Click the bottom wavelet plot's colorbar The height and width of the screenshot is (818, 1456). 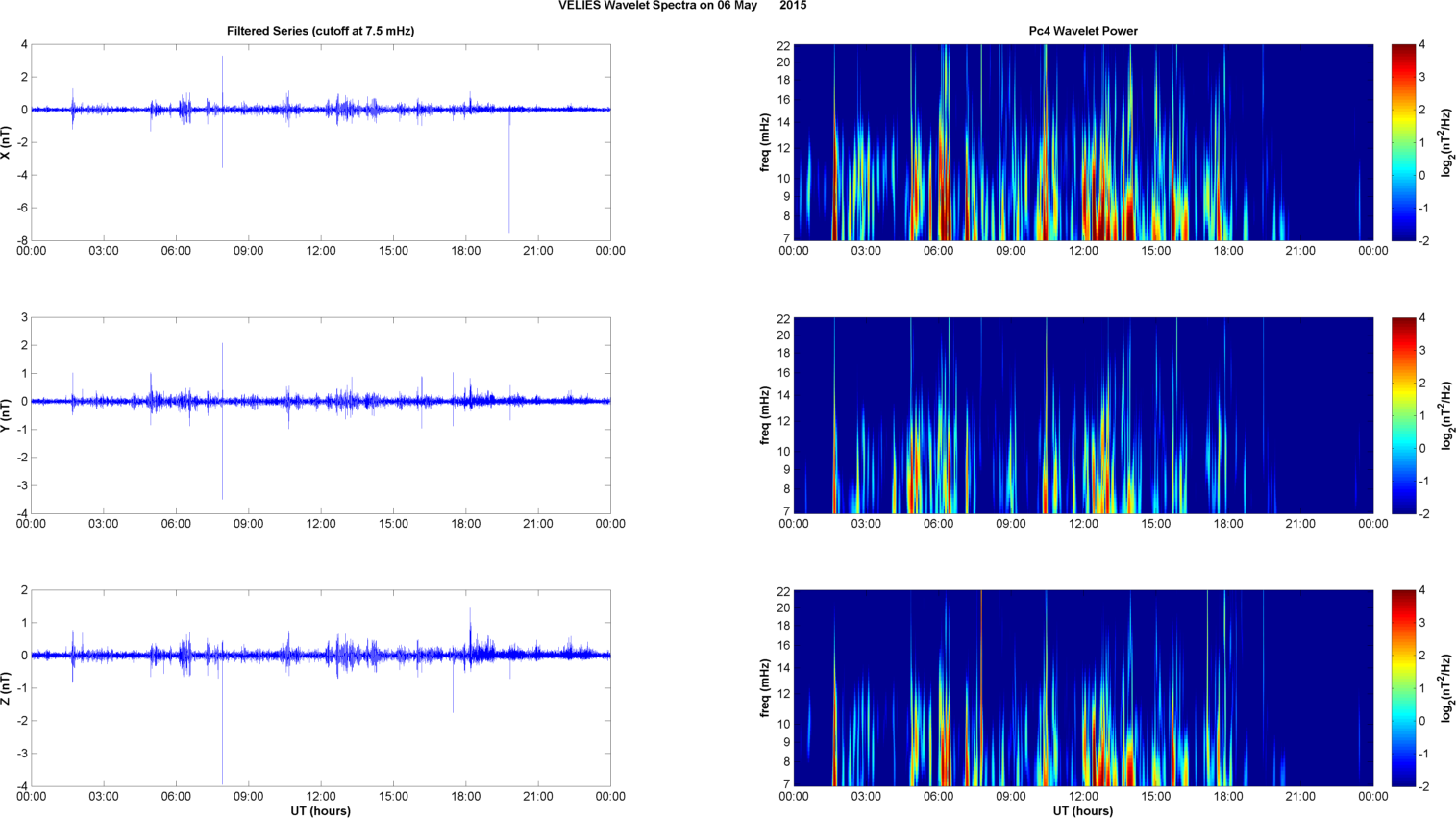[x=1403, y=688]
